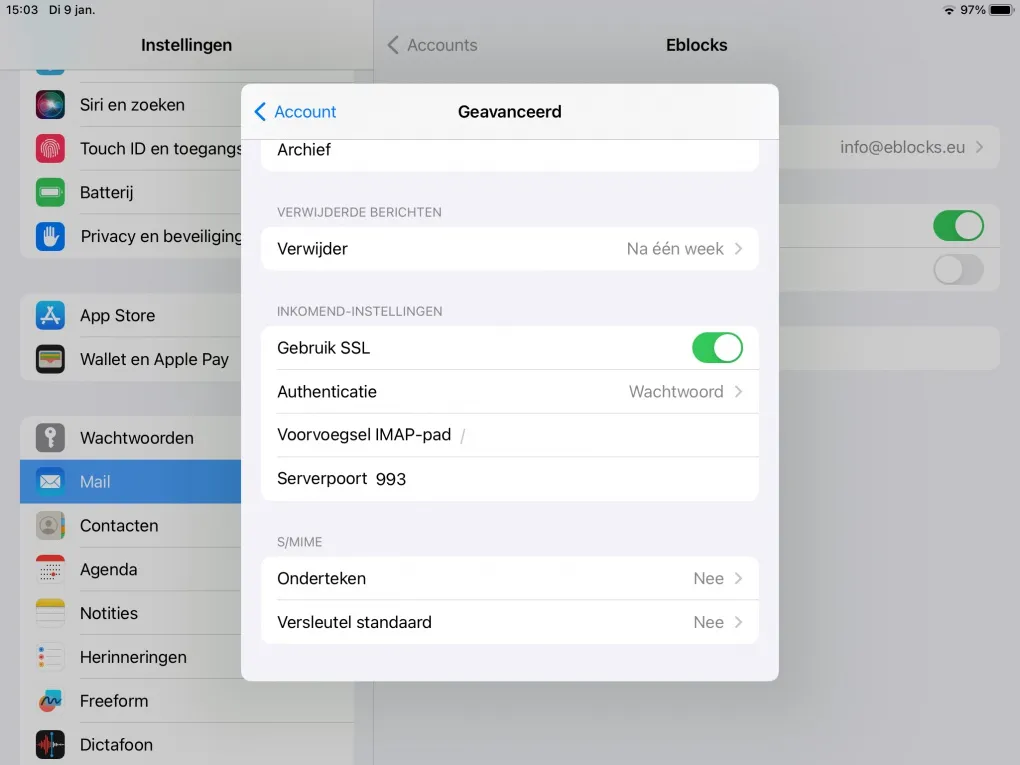
Task: Open the Siri en zoeken icon
Action: (x=50, y=104)
